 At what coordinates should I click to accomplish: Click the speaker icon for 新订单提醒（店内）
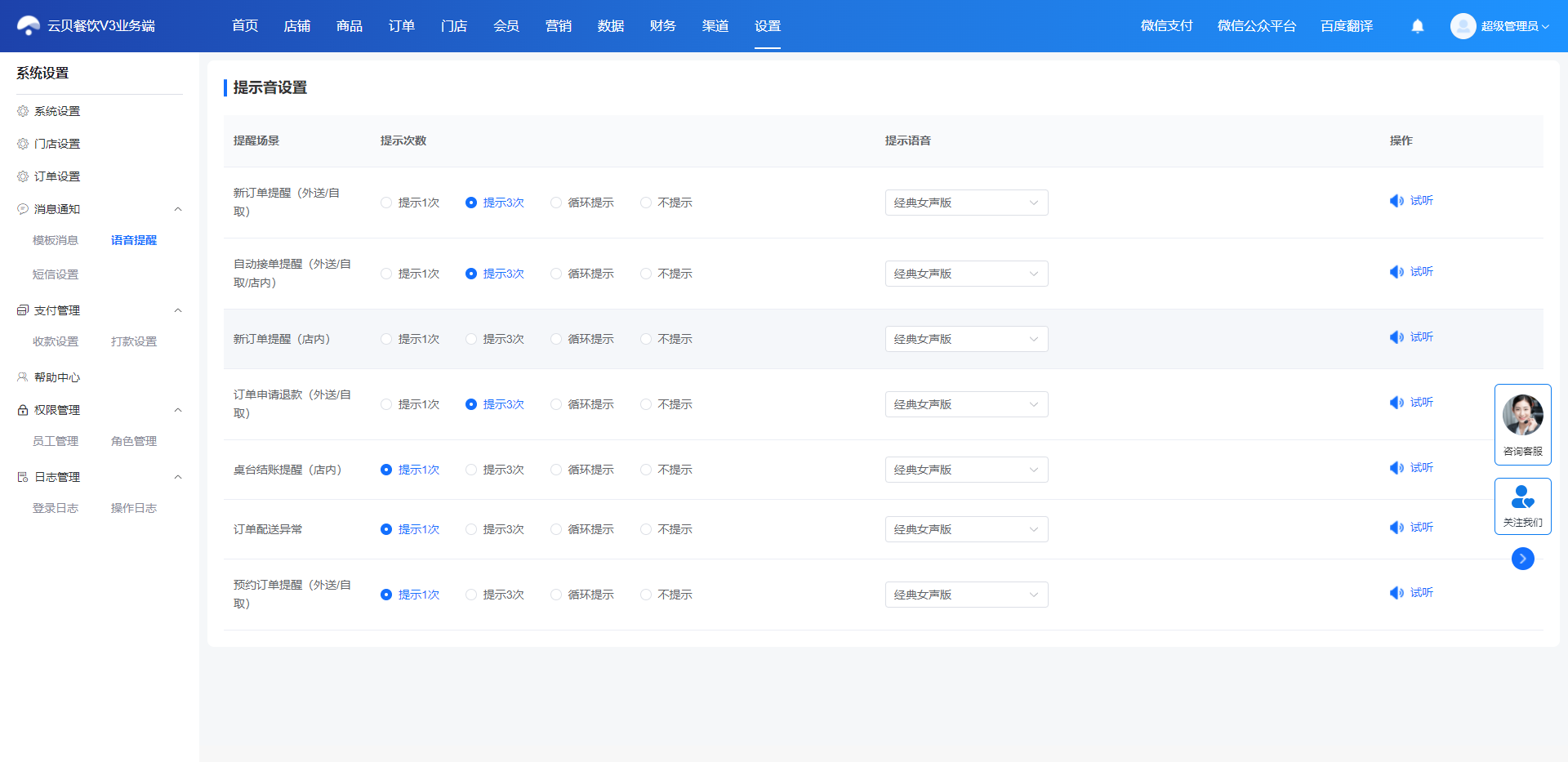coord(1396,337)
